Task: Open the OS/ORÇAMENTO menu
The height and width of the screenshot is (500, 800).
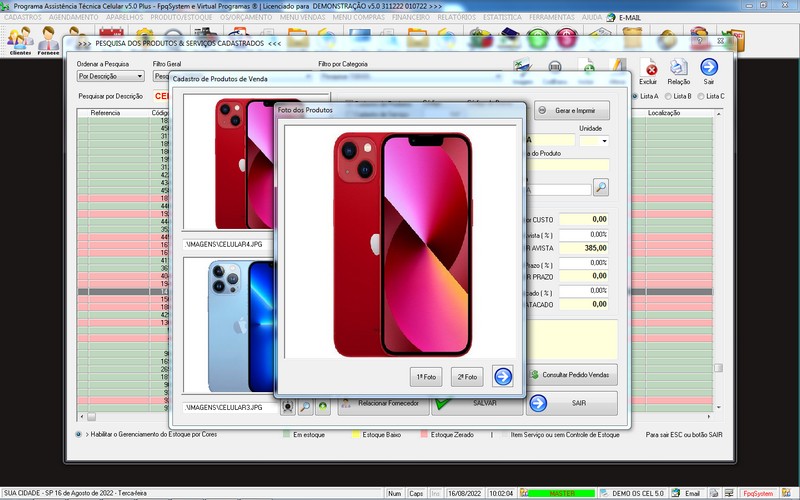Action: point(246,17)
